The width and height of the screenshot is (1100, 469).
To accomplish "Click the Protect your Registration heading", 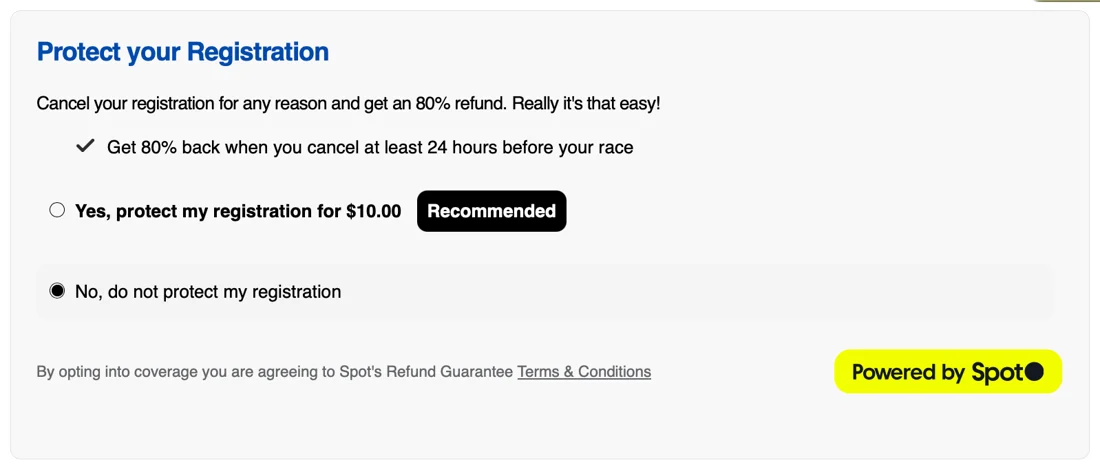I will [x=182, y=52].
